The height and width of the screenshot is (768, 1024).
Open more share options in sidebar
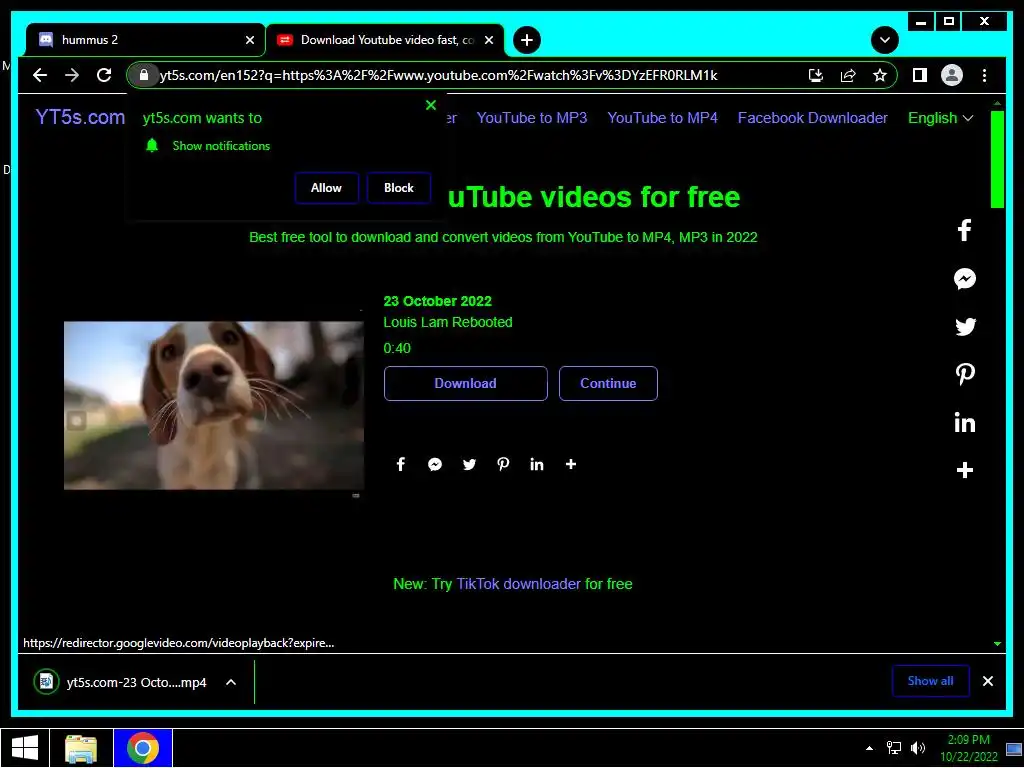[x=965, y=470]
